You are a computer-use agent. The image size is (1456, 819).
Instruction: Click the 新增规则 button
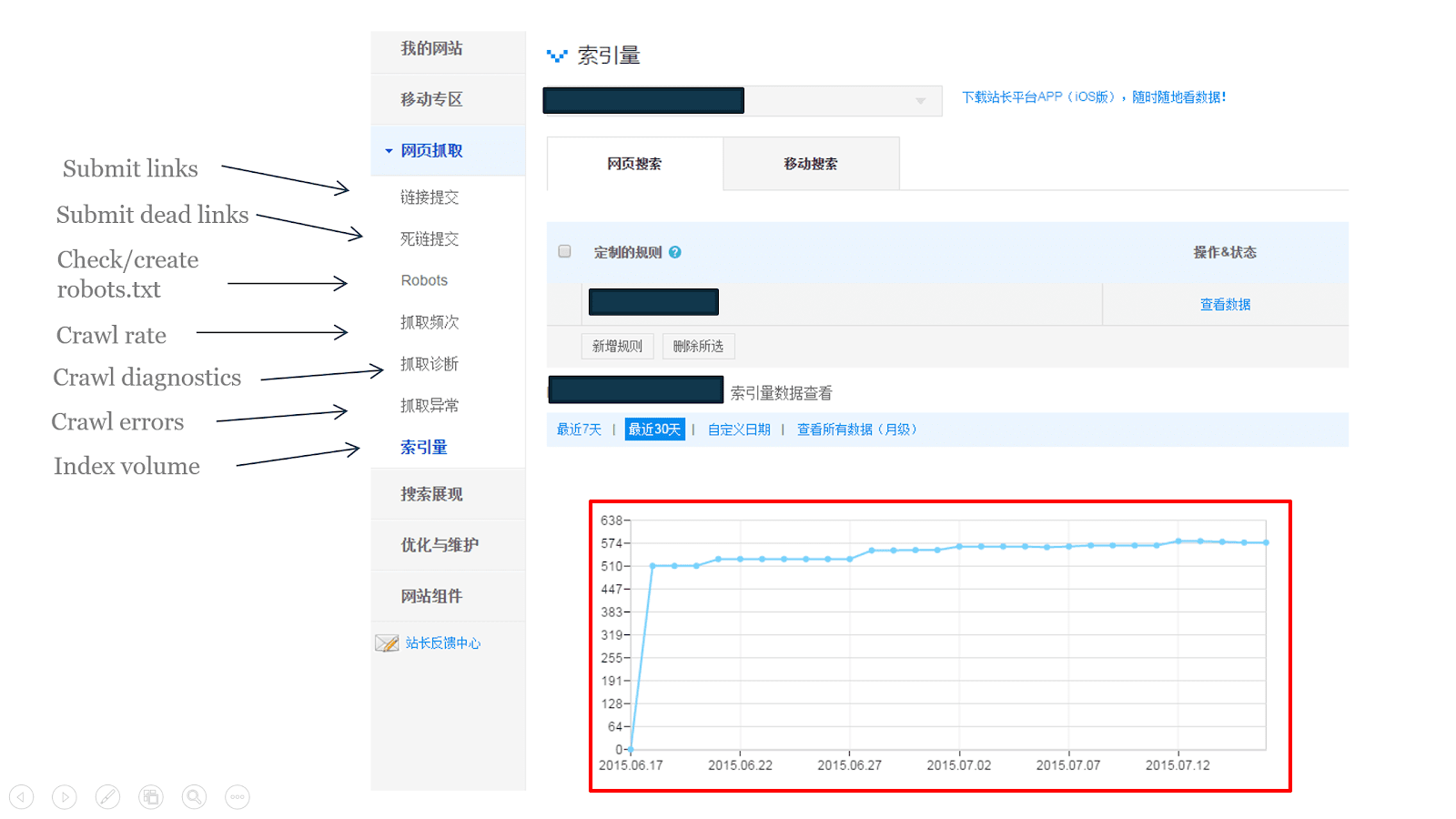pos(617,346)
